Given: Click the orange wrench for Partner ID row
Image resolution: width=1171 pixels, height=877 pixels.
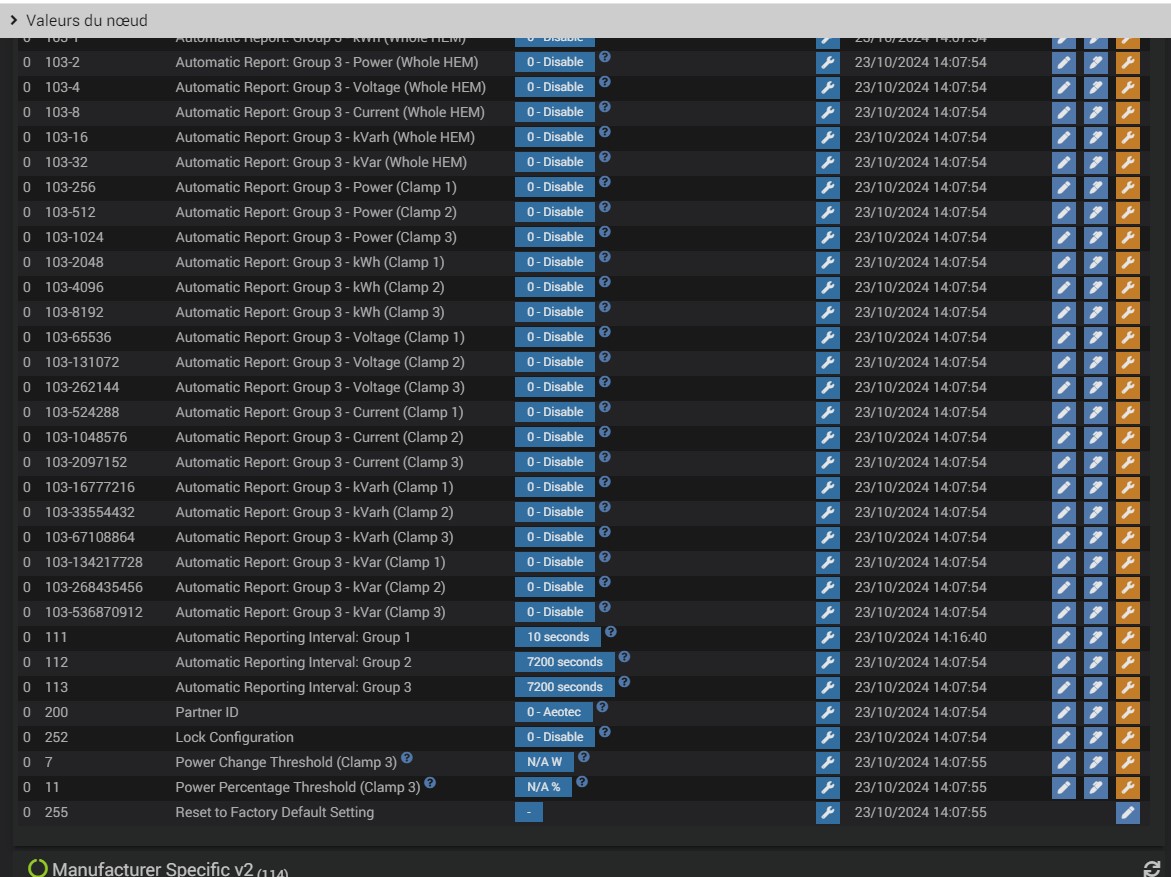Looking at the screenshot, I should (x=1128, y=713).
